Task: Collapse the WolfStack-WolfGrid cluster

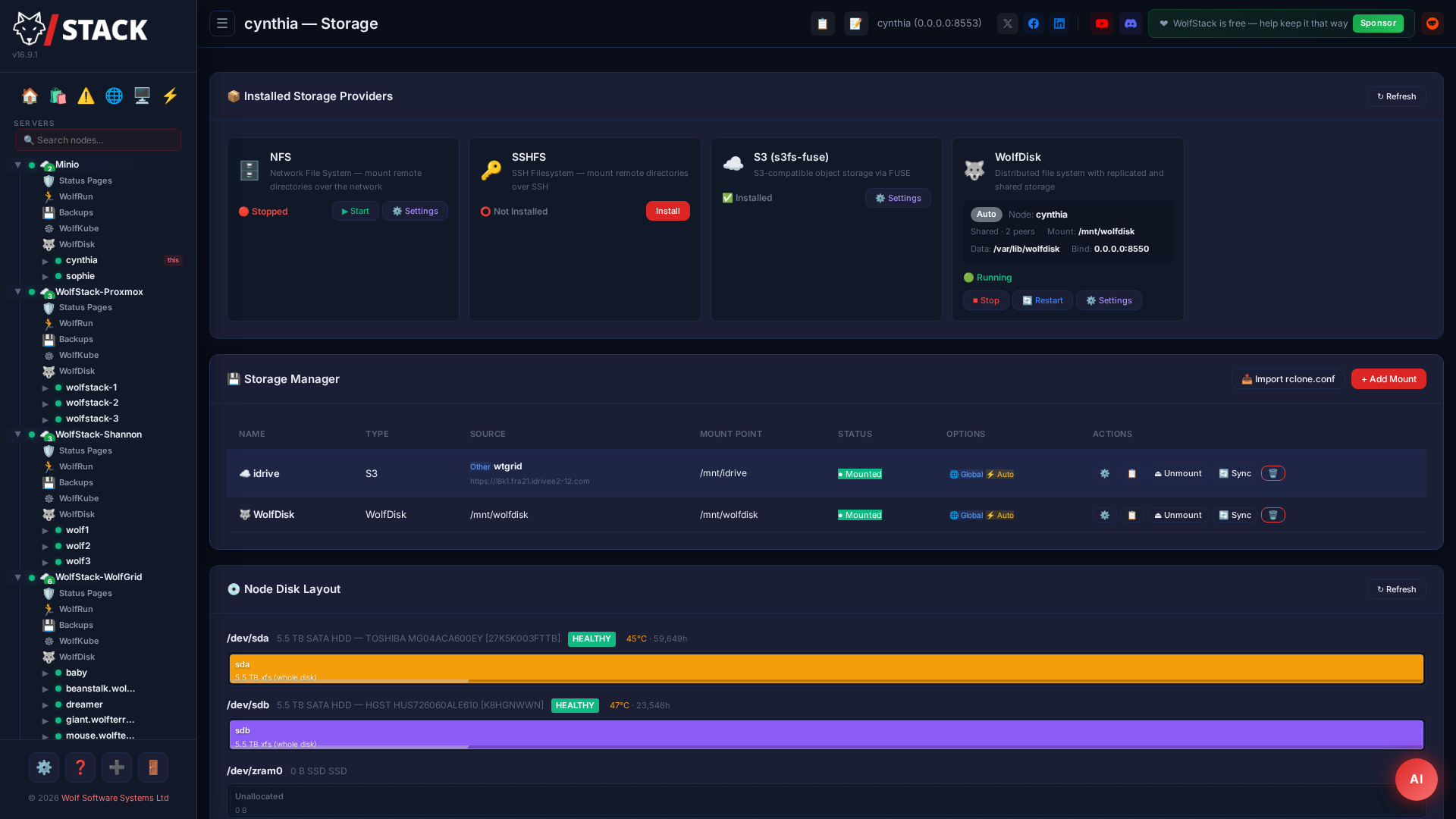Action: click(x=17, y=577)
